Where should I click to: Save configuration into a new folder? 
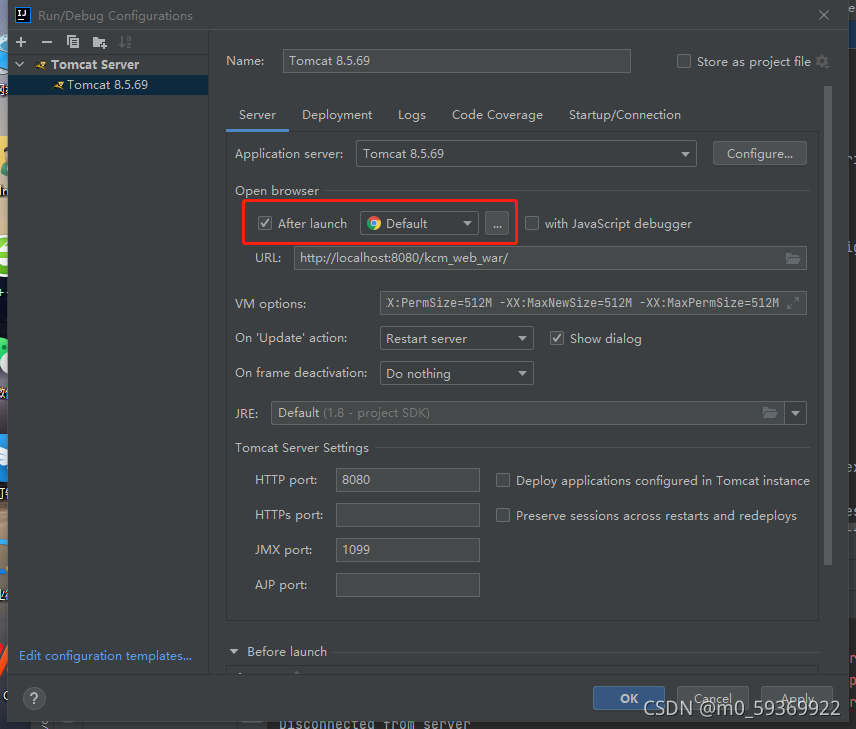(99, 42)
